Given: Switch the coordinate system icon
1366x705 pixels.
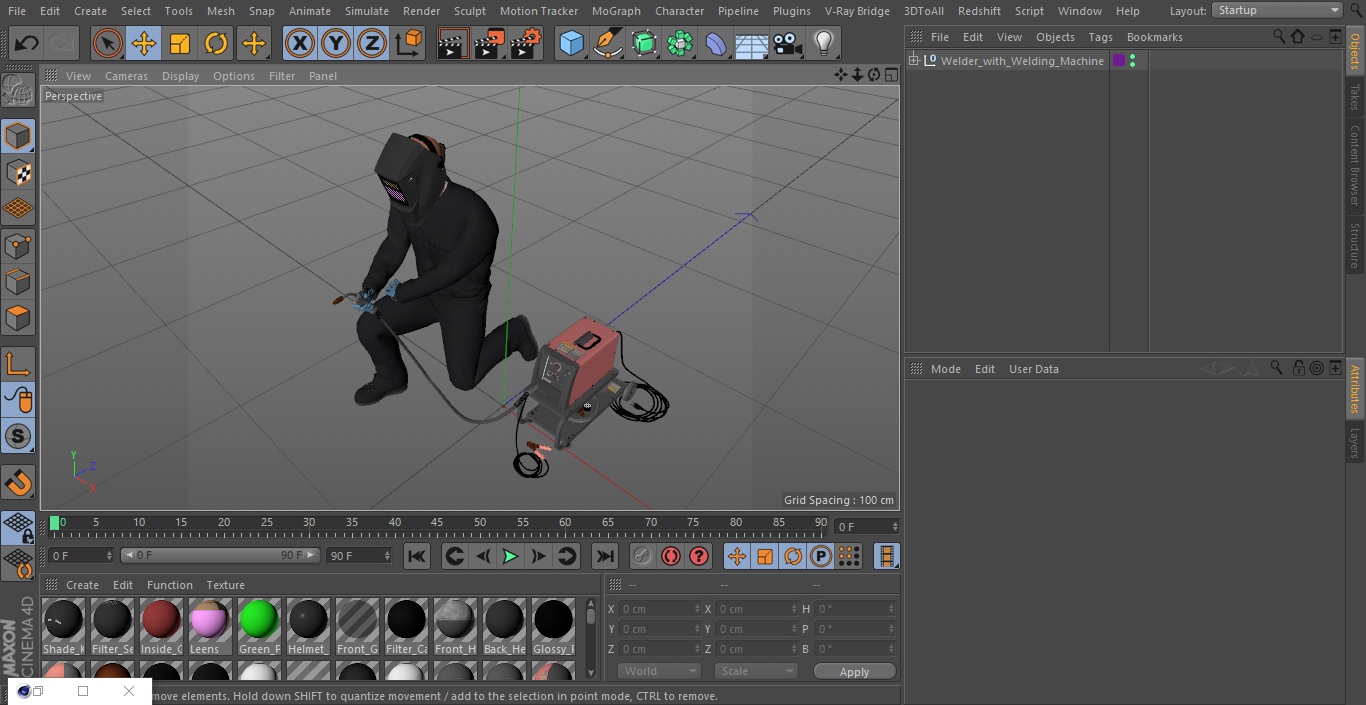Looking at the screenshot, I should 409,43.
